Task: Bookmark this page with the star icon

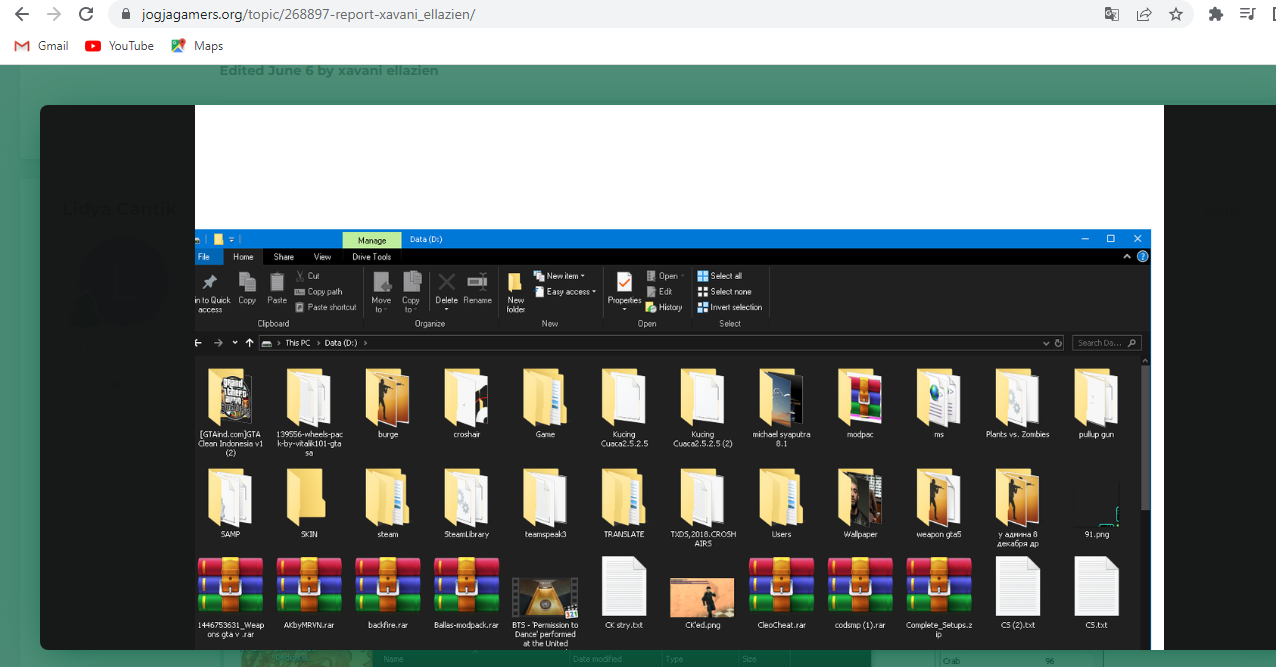Action: coord(1176,14)
